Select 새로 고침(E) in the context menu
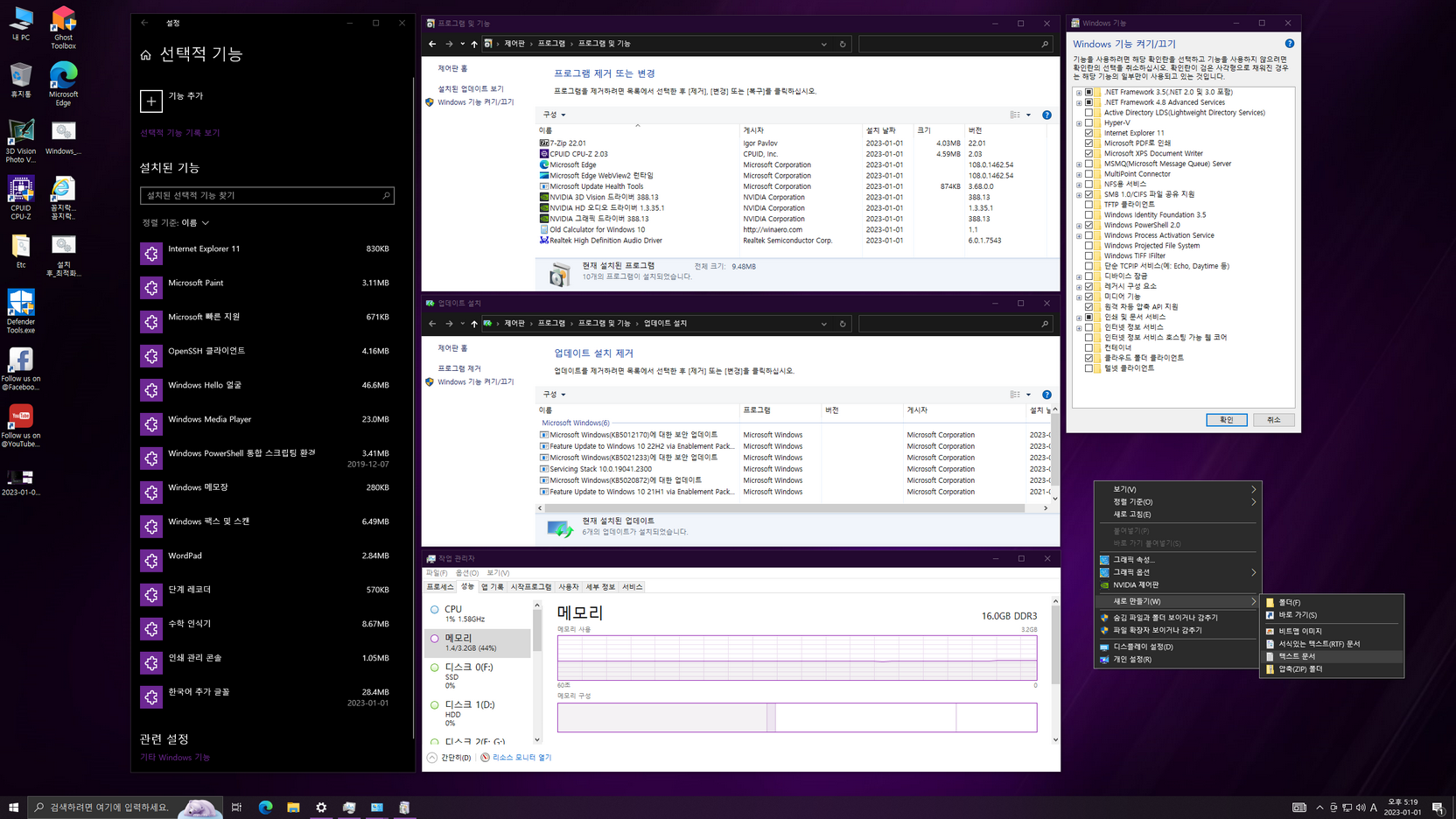Screen dimensions: 1456x819 1177,514
